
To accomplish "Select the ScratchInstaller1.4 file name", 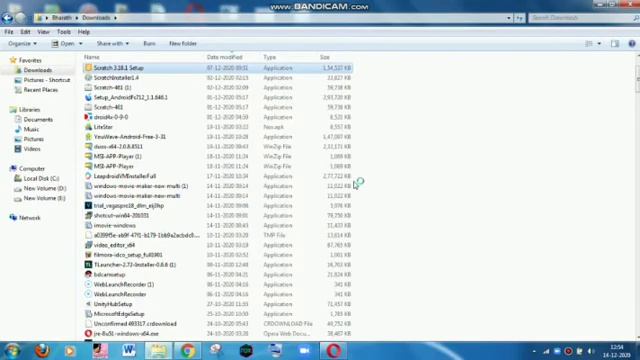I will (x=116, y=78).
